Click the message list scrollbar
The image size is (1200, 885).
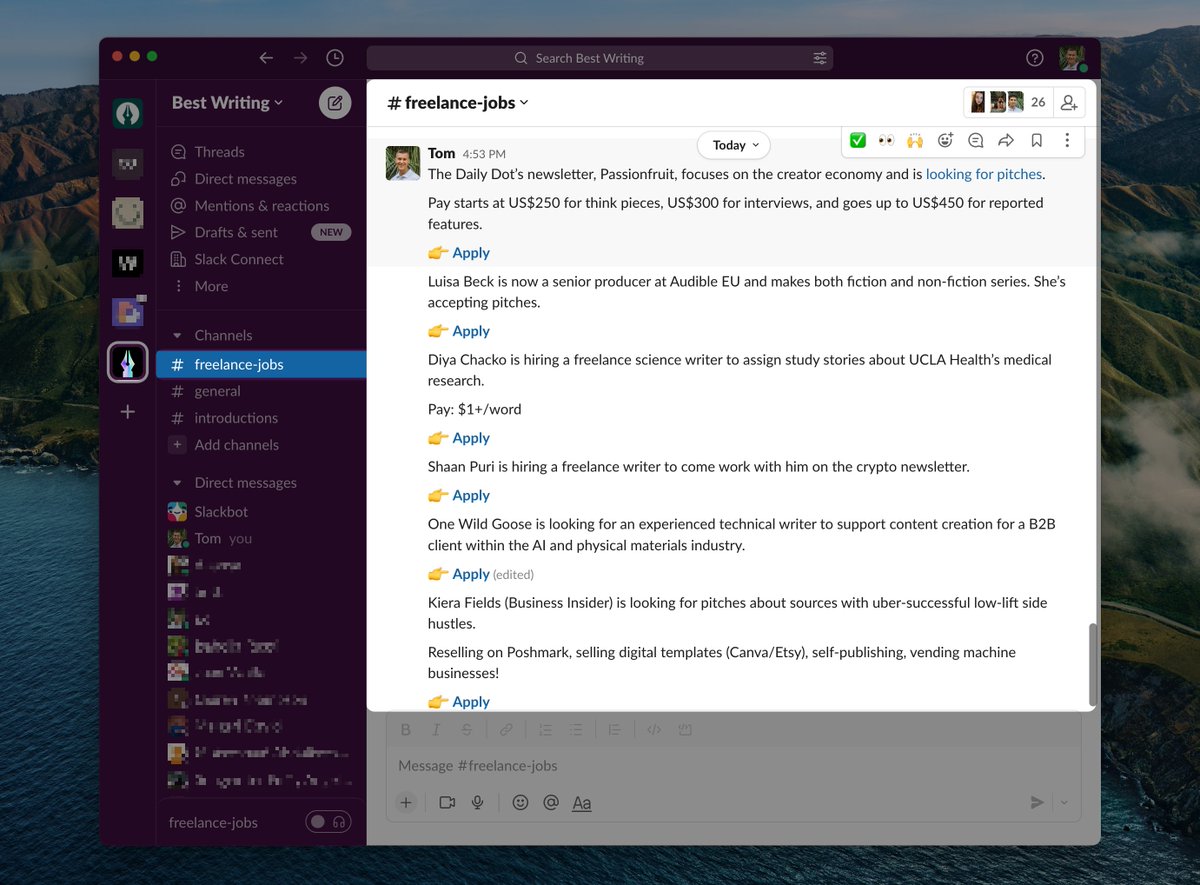click(1092, 664)
